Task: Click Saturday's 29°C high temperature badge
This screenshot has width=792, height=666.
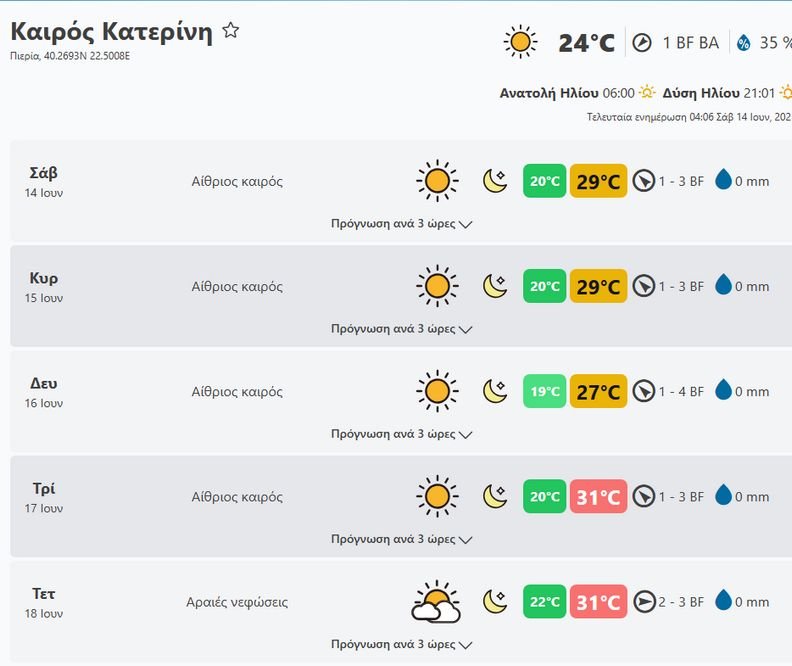Action: pos(598,181)
